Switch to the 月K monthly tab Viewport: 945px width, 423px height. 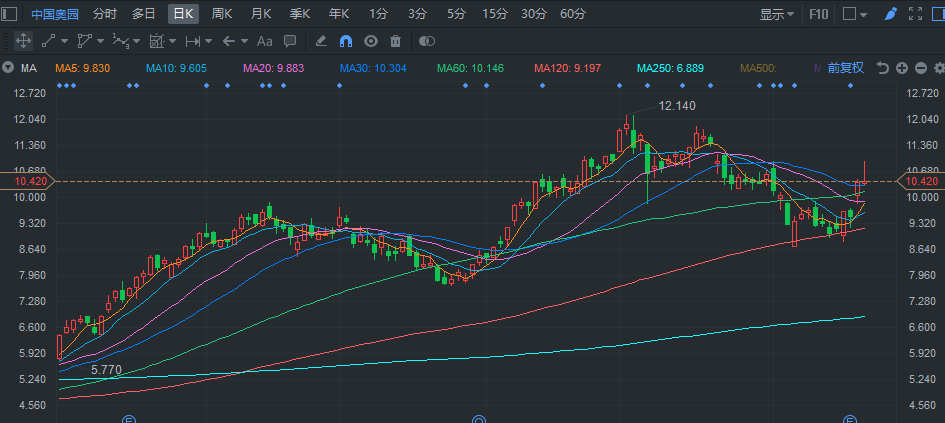[x=261, y=14]
